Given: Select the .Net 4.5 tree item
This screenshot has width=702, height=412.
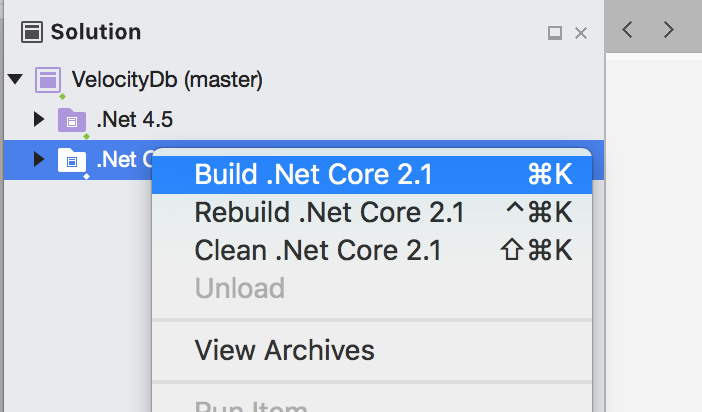Looking at the screenshot, I should point(134,120).
